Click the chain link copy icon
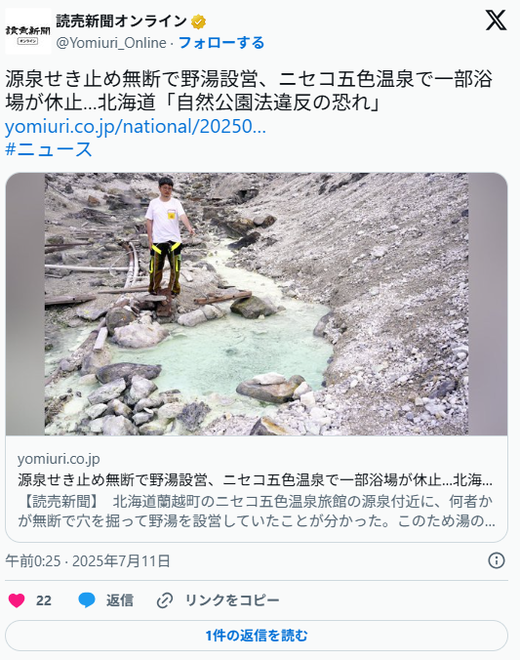 click(x=165, y=600)
